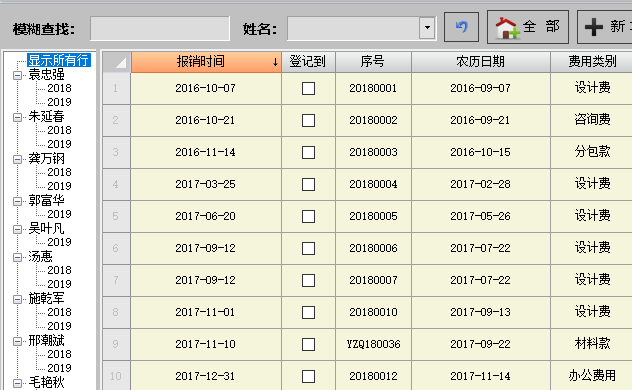Select row header number 5
The image size is (632, 390).
pyautogui.click(x=116, y=216)
